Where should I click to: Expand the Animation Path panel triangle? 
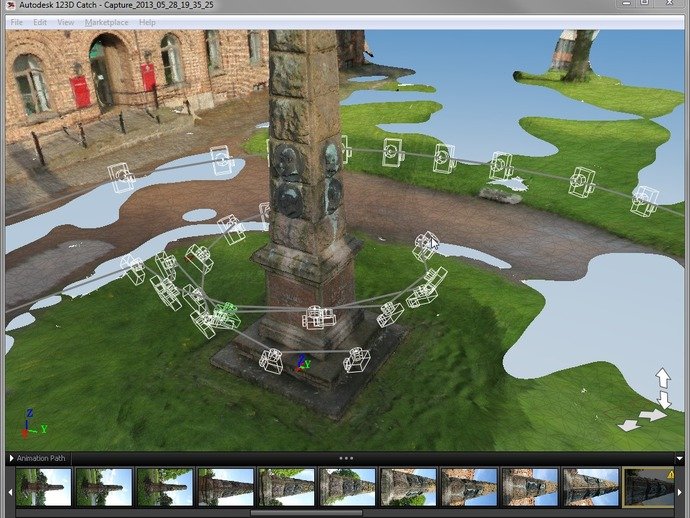pyautogui.click(x=11, y=458)
